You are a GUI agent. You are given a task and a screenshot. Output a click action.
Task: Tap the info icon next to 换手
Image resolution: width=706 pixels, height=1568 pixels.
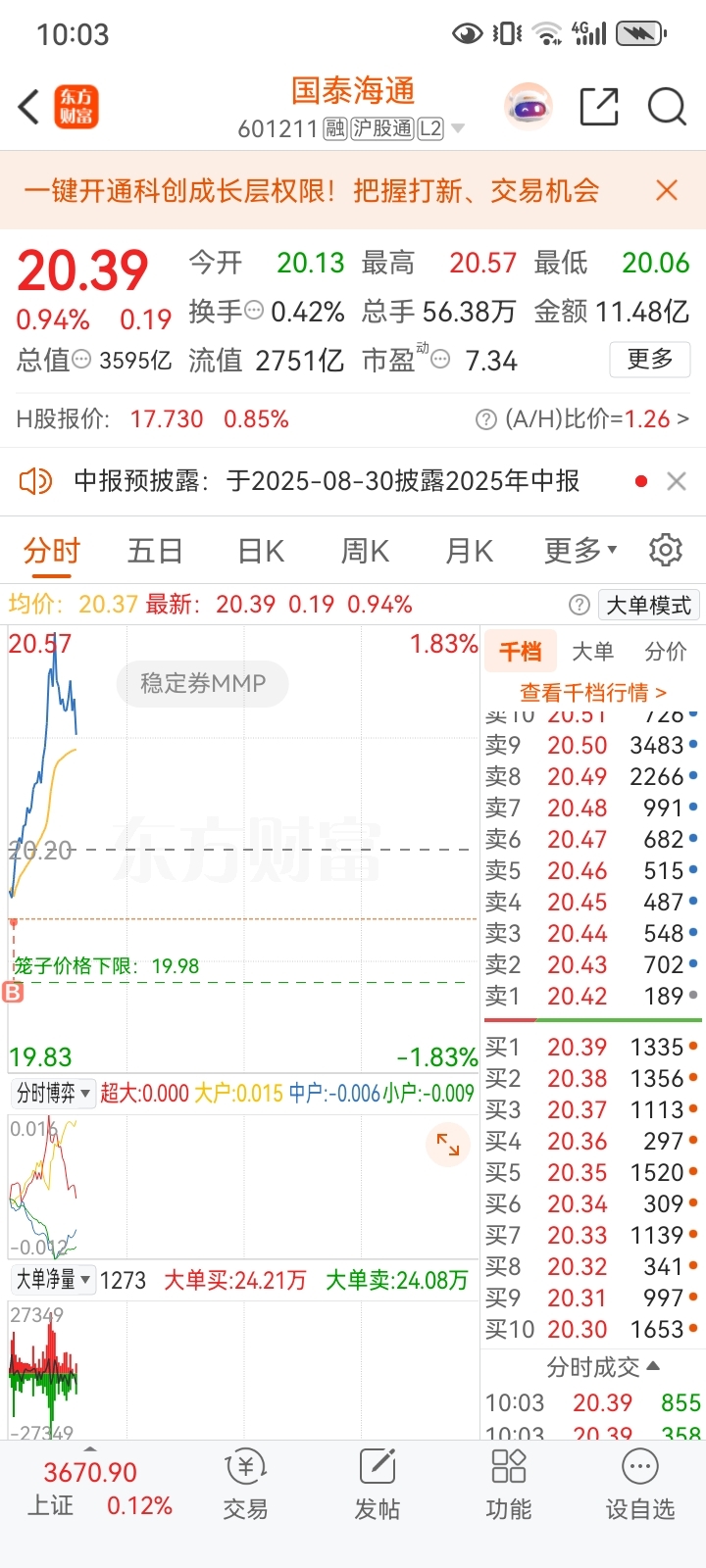click(x=254, y=311)
